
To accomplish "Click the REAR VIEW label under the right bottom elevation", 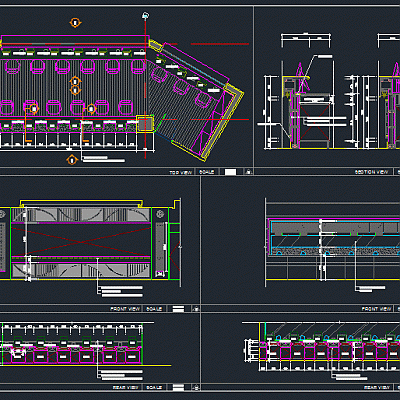I will click(377, 388).
